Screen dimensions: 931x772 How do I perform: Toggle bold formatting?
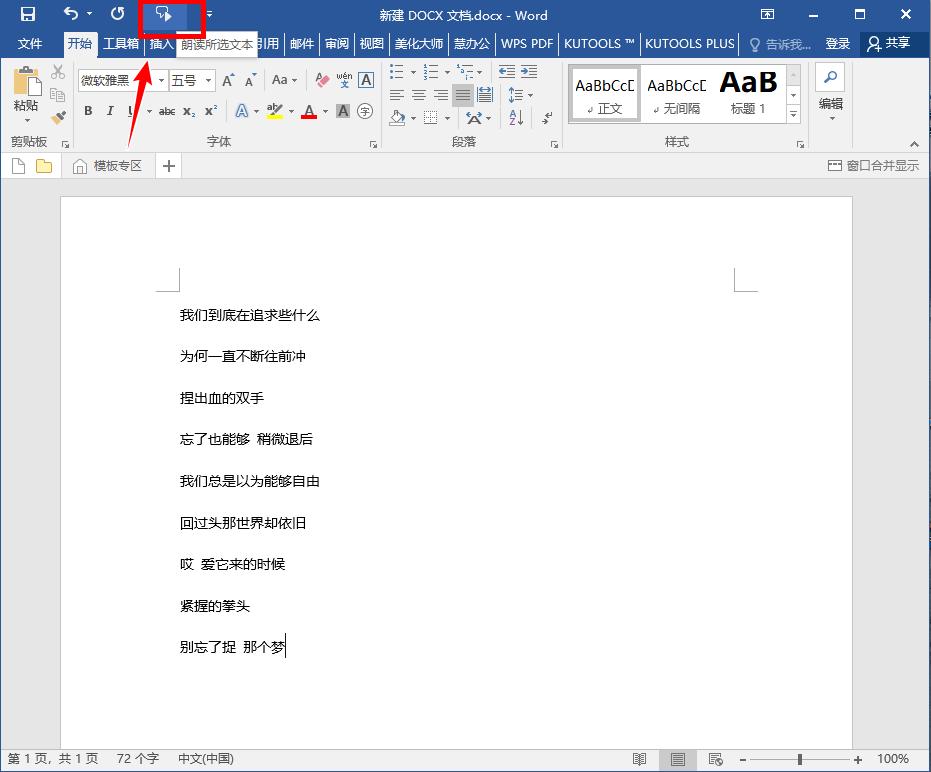coord(88,112)
